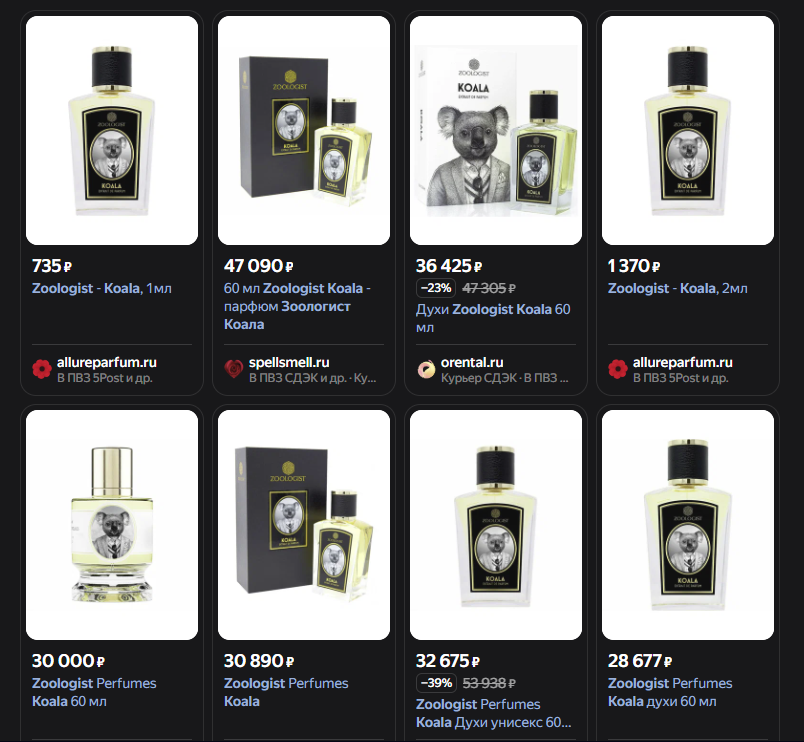Select the black box thumbnail priced 47 090 ₽
Image resolution: width=804 pixels, height=742 pixels.
(x=304, y=130)
